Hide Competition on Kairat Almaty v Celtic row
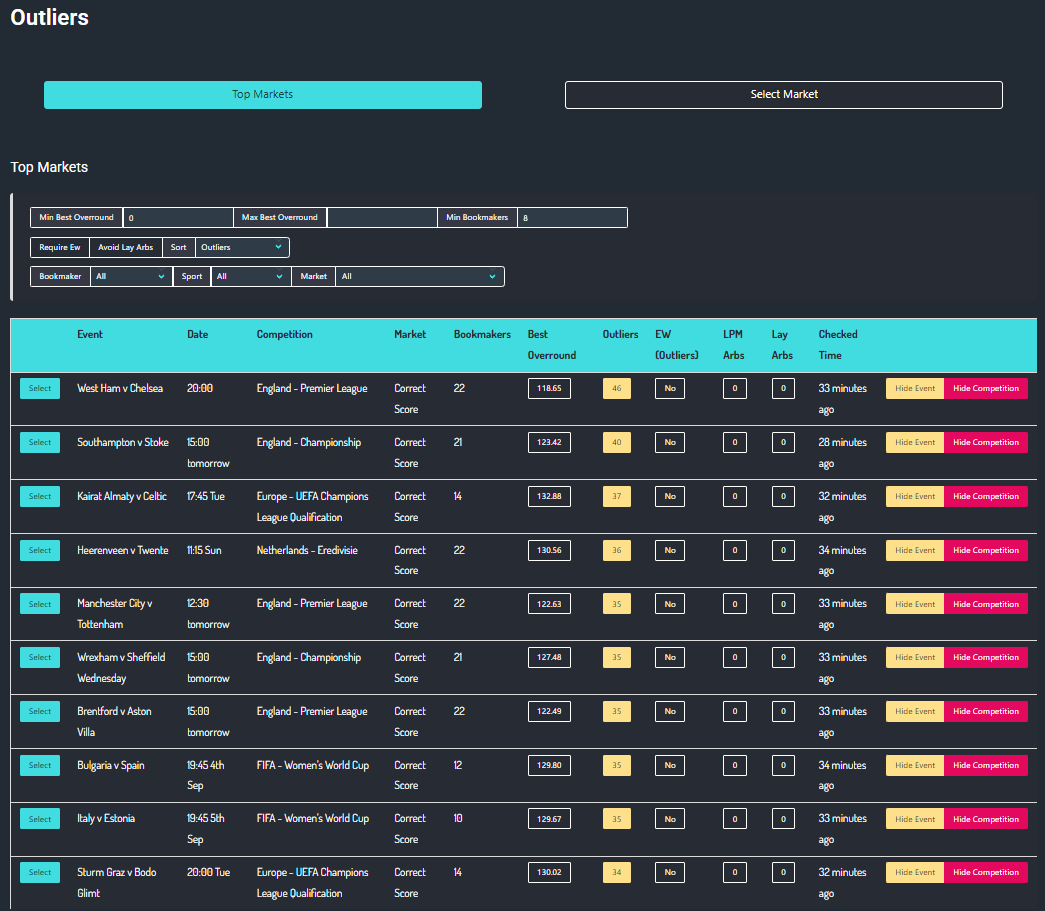Screen dimensions: 1045x911 (986, 496)
